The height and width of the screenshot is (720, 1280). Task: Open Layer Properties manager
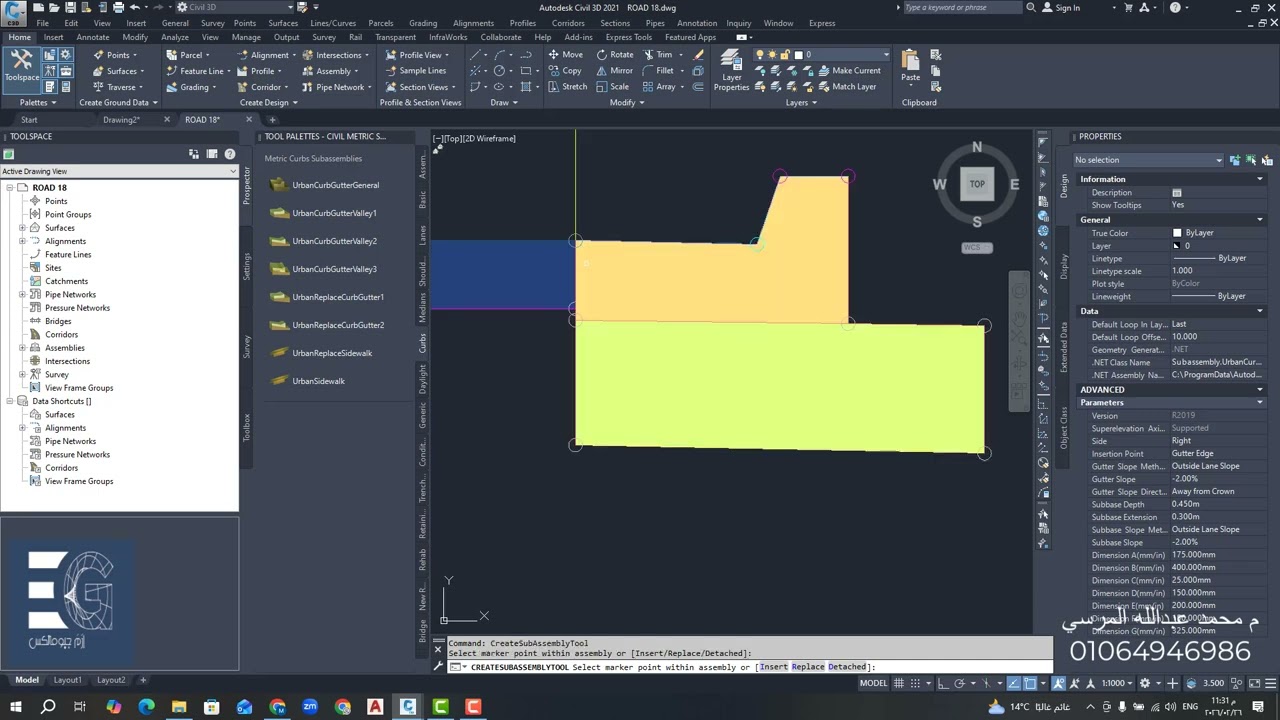click(x=731, y=70)
